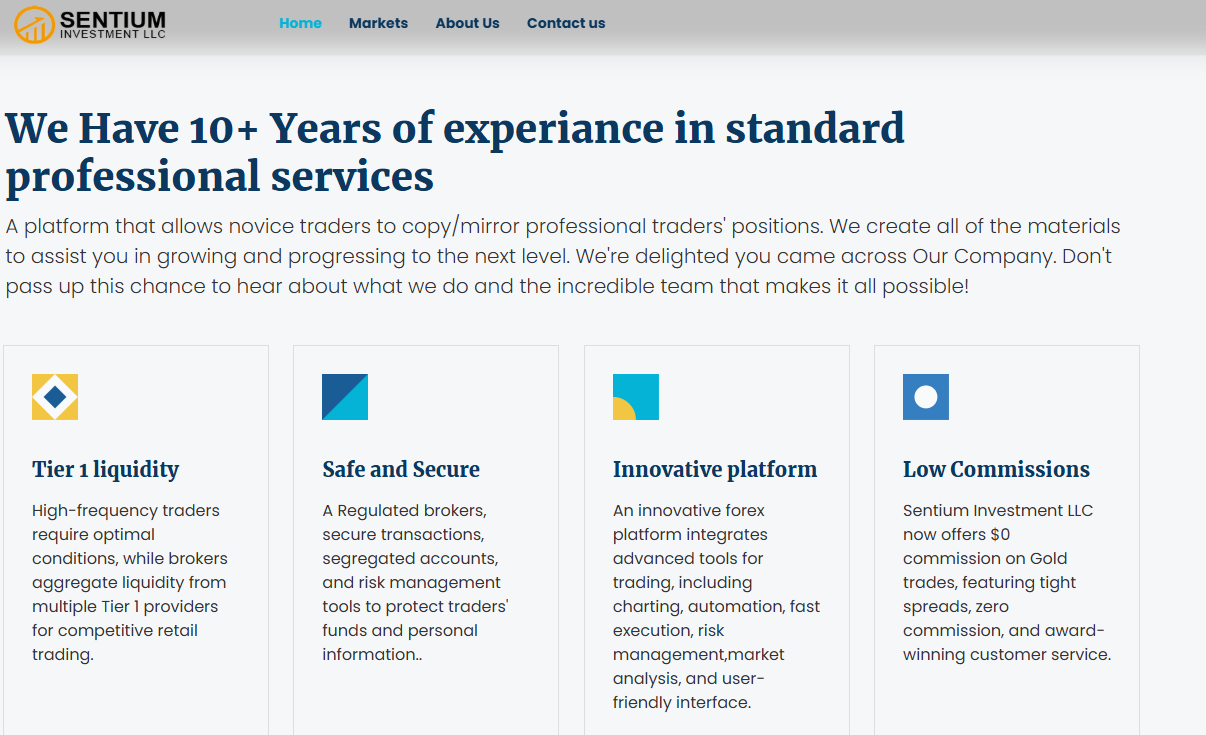
Task: Select the Innovative platform card heading
Action: (715, 469)
